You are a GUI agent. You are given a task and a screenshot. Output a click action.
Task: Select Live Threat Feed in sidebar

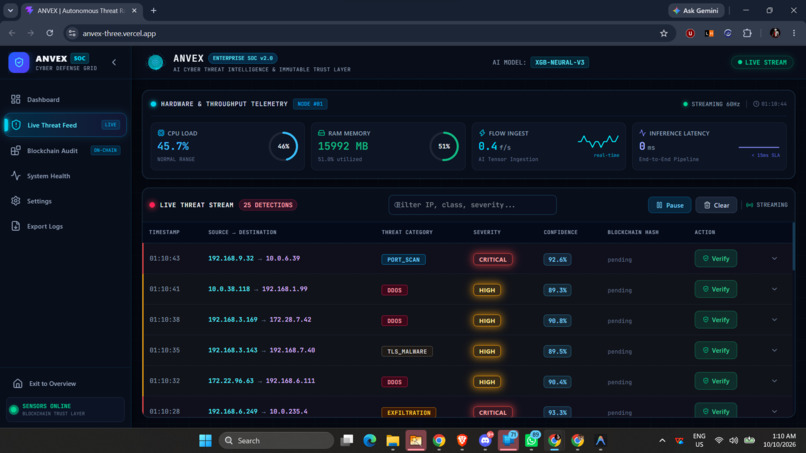(x=65, y=125)
